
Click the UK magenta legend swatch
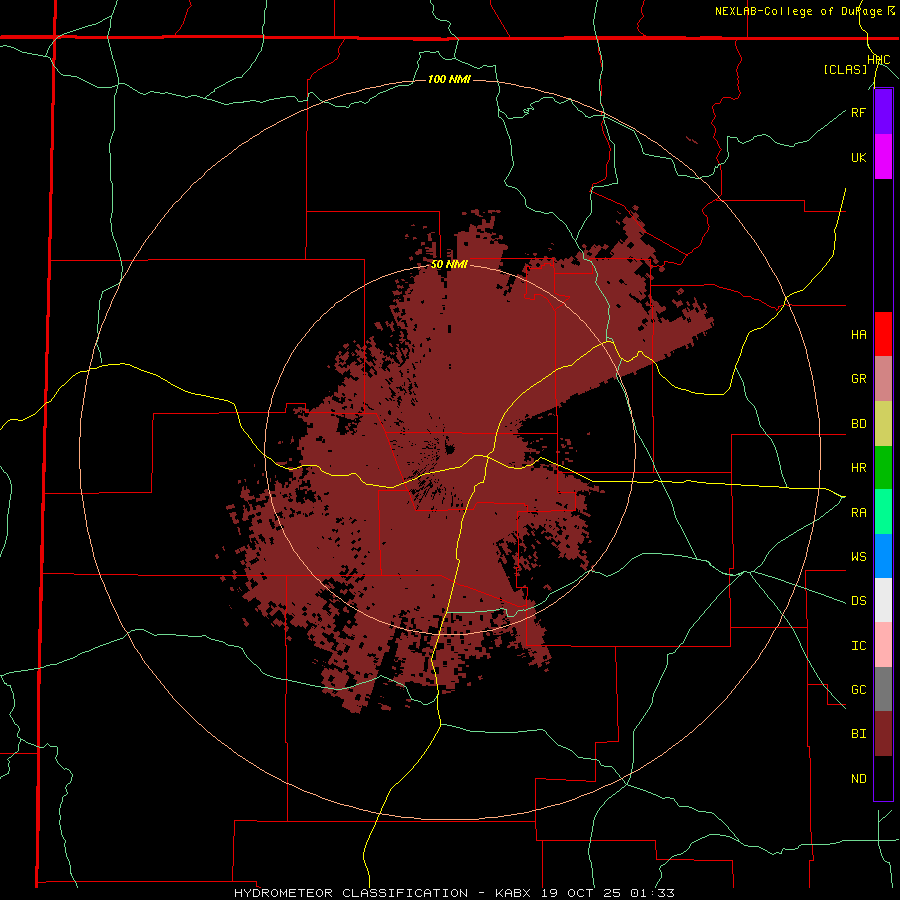pyautogui.click(x=883, y=157)
